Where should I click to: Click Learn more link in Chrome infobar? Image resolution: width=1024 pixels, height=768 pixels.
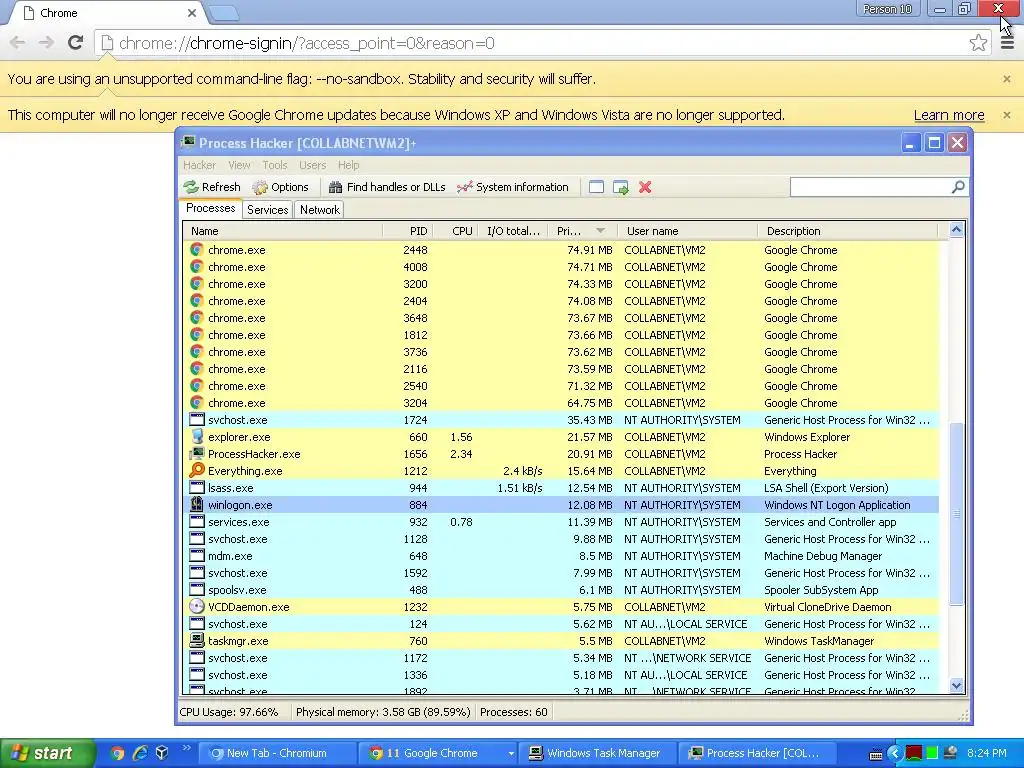coord(949,115)
